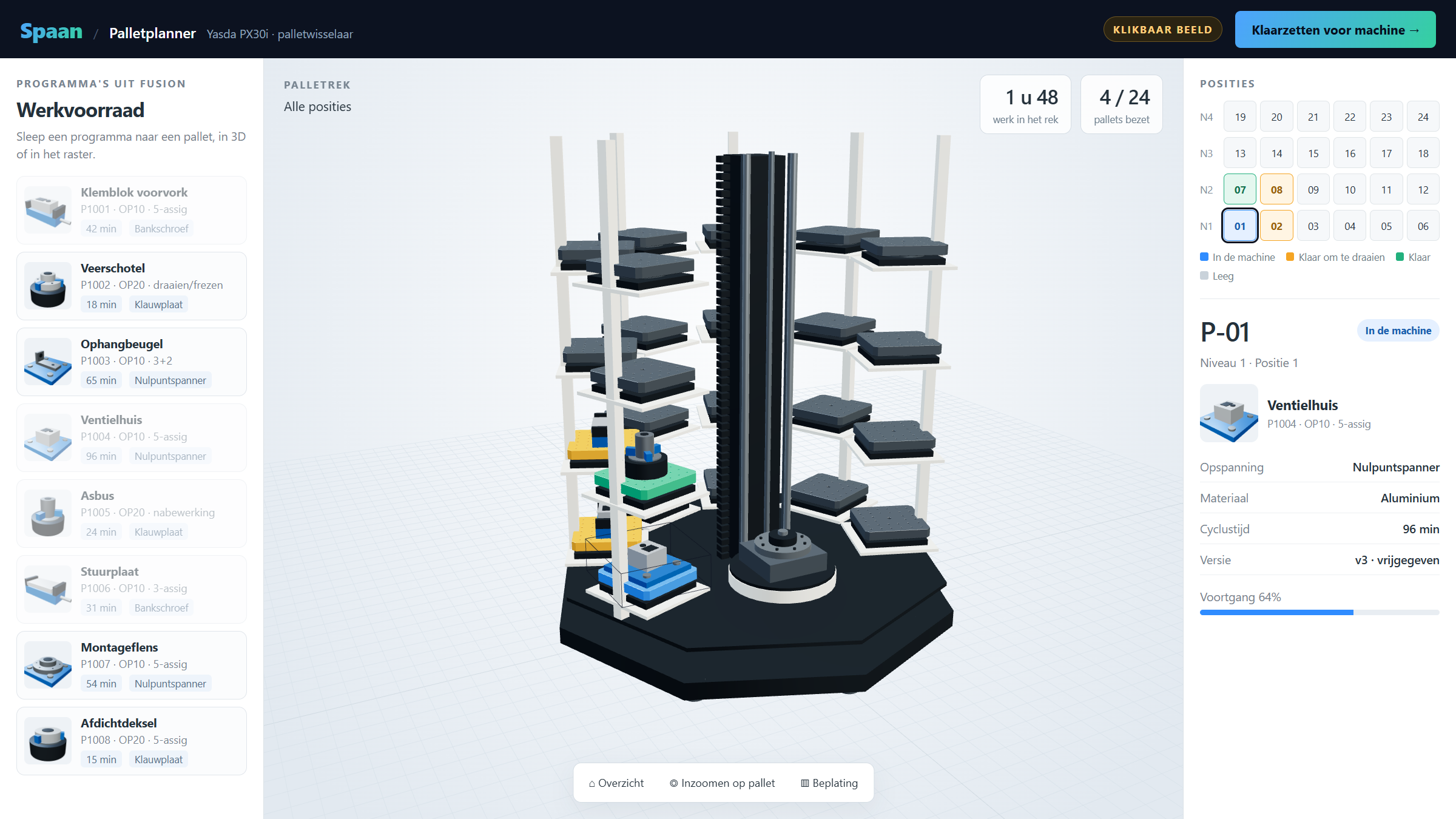Image resolution: width=1456 pixels, height=819 pixels.
Task: Select pallet position 10
Action: click(1350, 189)
